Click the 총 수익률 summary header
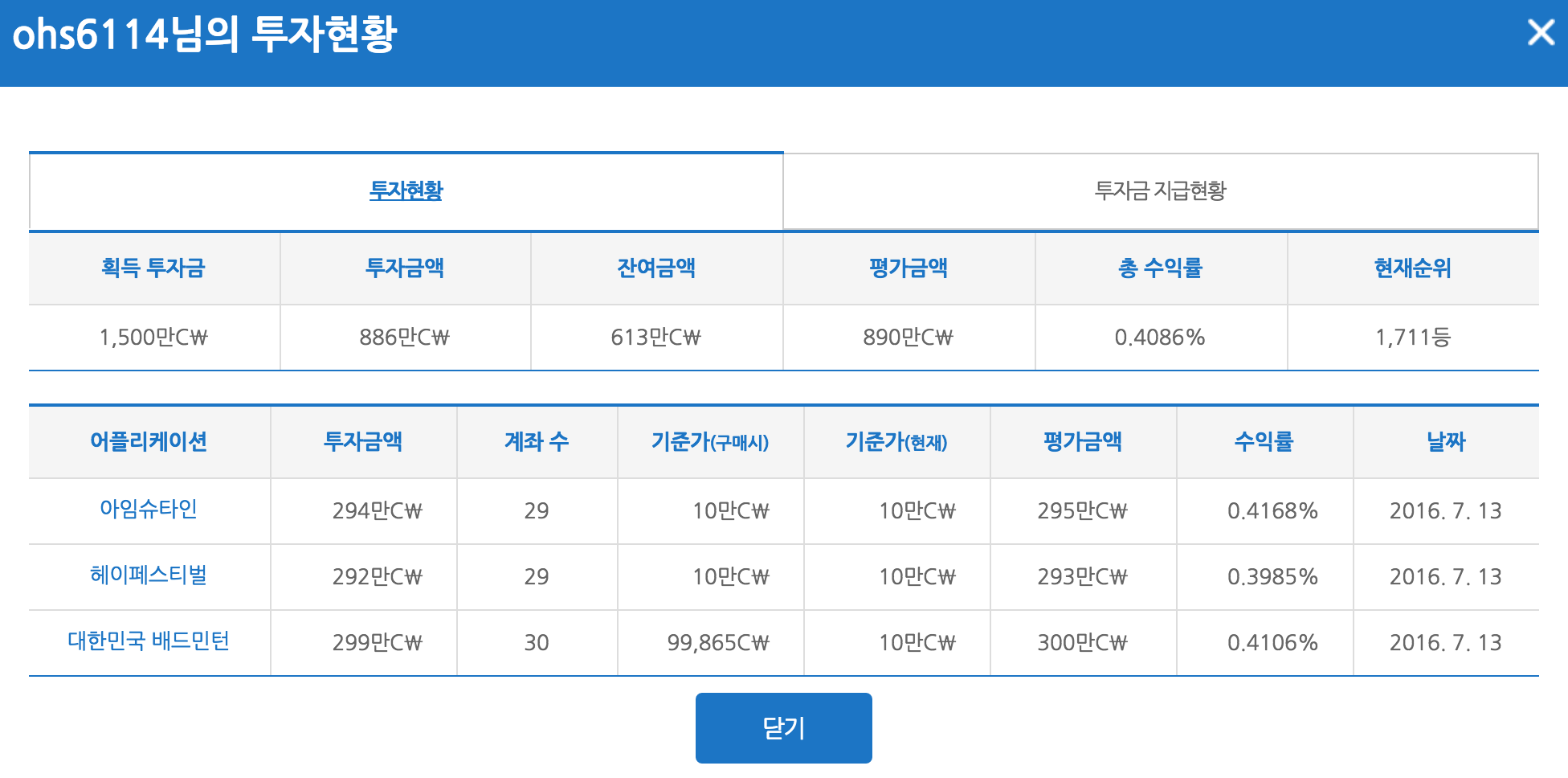 (x=1160, y=268)
